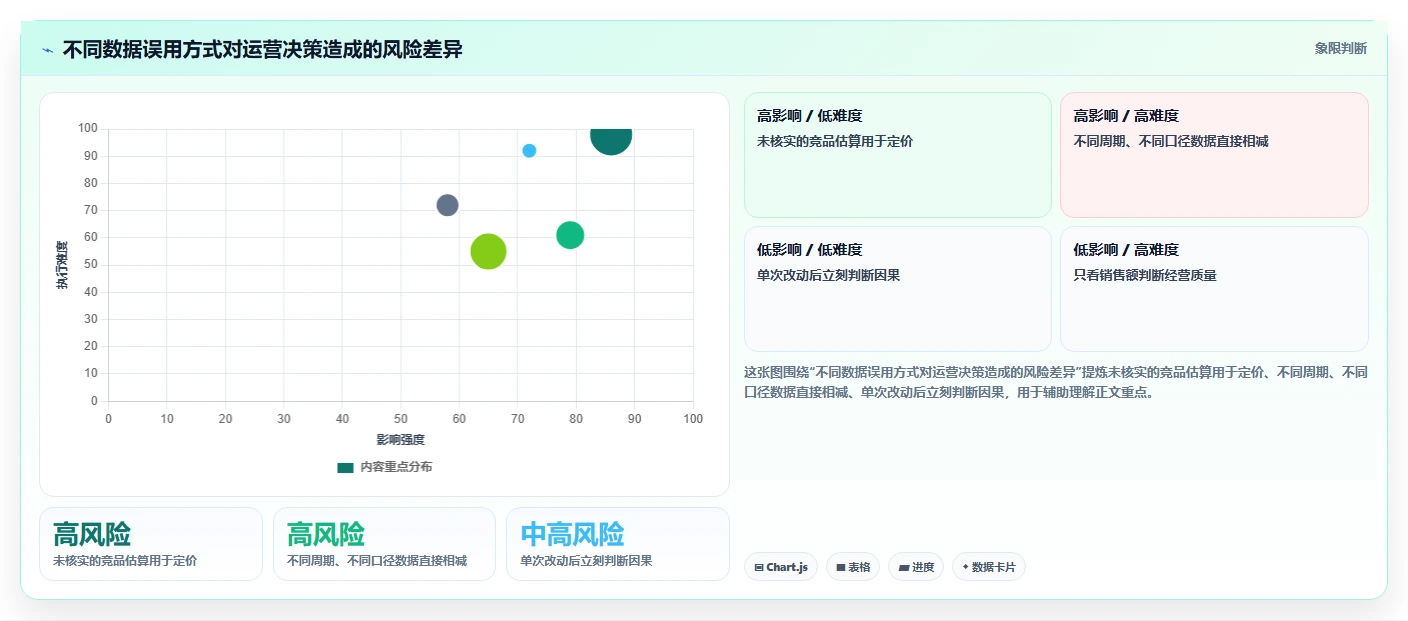
Task: Click the 数据卡片 tag
Action: coord(989,567)
